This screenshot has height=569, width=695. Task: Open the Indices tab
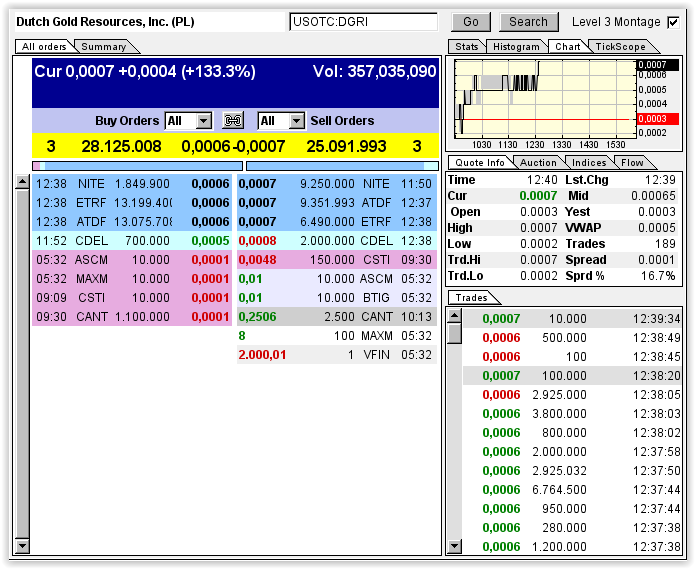589,163
